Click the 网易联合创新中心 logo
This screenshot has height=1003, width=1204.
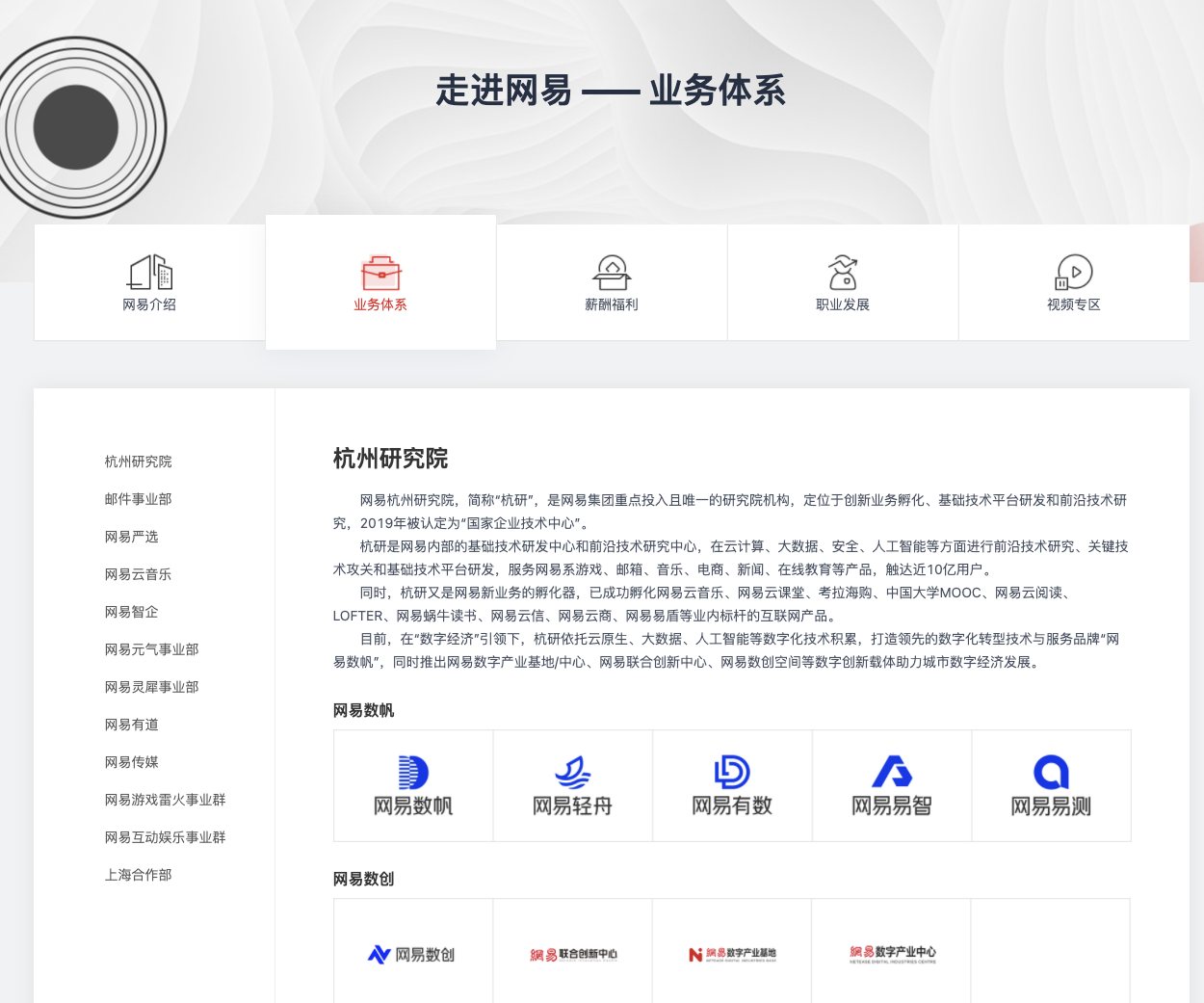click(572, 954)
